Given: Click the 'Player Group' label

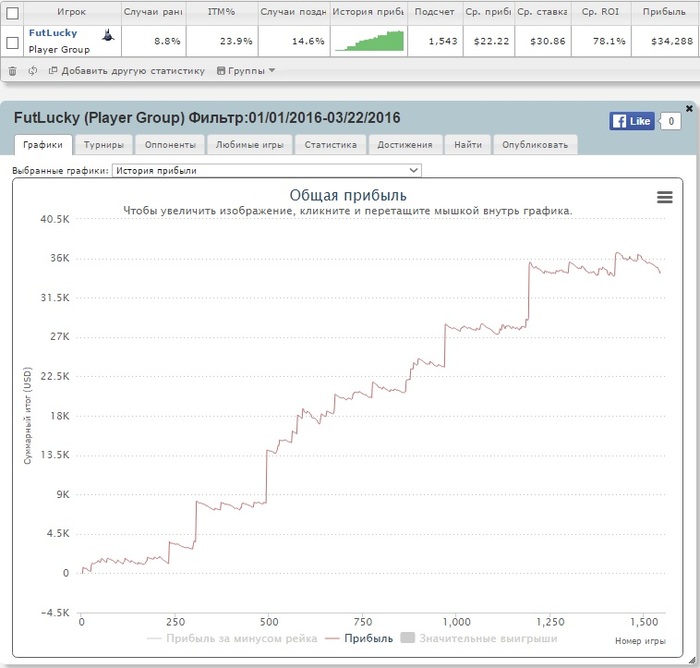Looking at the screenshot, I should pyautogui.click(x=59, y=50).
